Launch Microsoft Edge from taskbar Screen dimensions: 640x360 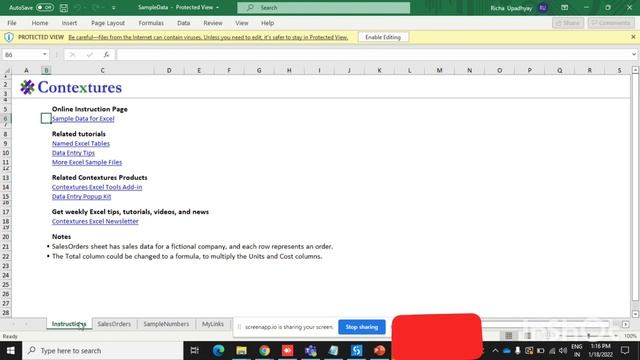[x=218, y=351]
